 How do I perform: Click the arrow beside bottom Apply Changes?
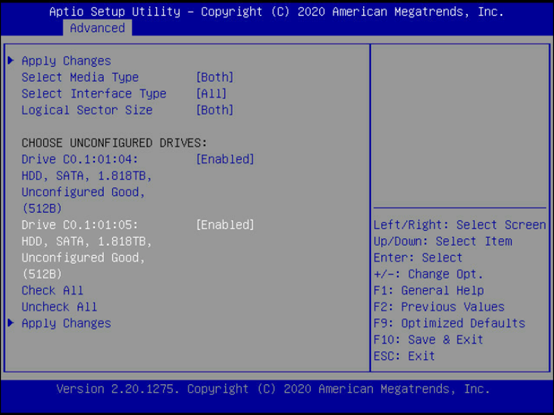(x=11, y=322)
